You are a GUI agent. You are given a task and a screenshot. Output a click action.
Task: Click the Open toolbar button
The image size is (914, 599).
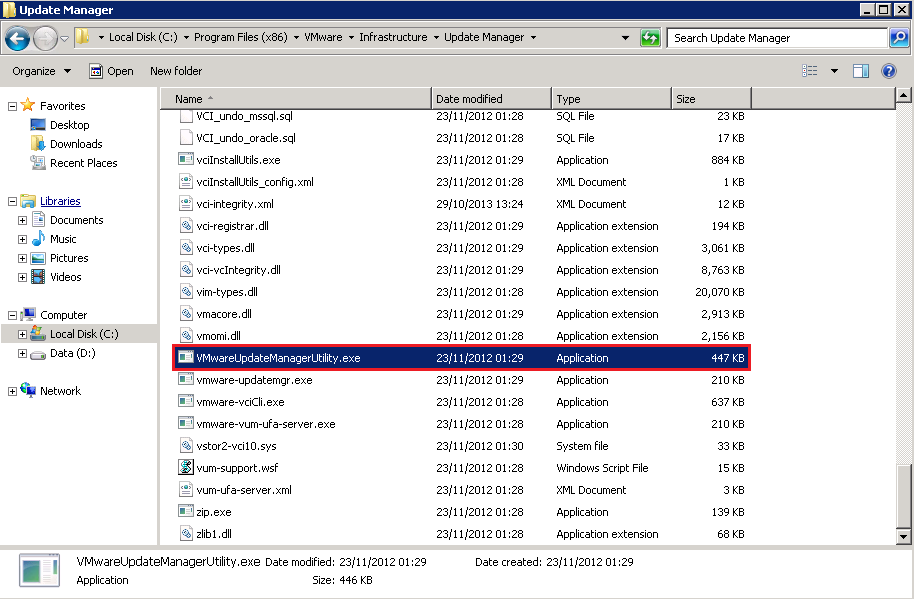[111, 71]
